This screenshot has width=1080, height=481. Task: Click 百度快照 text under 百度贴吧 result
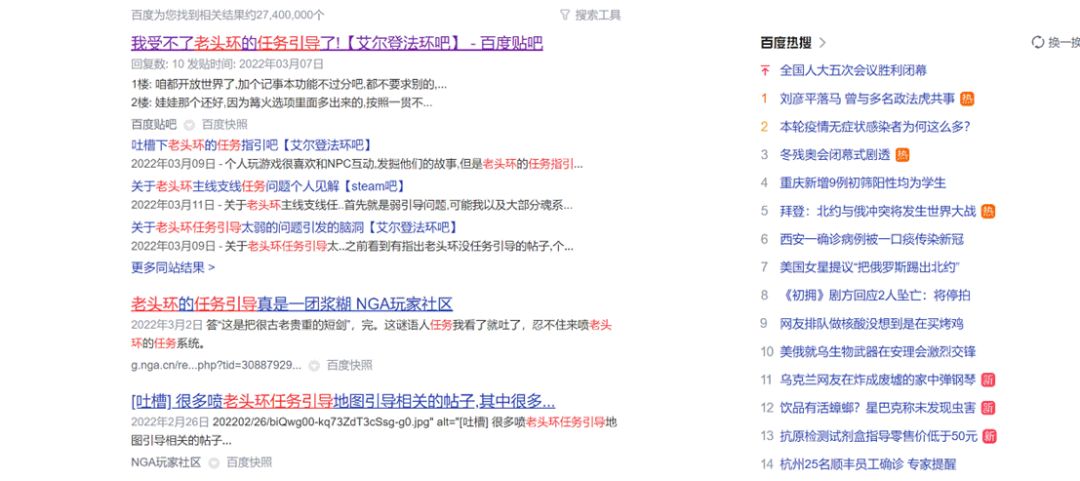click(225, 125)
